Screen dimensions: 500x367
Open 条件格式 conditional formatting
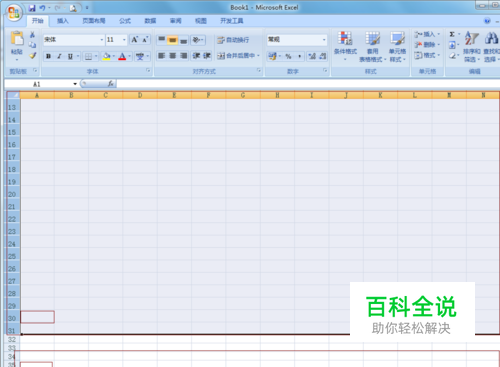tap(345, 46)
